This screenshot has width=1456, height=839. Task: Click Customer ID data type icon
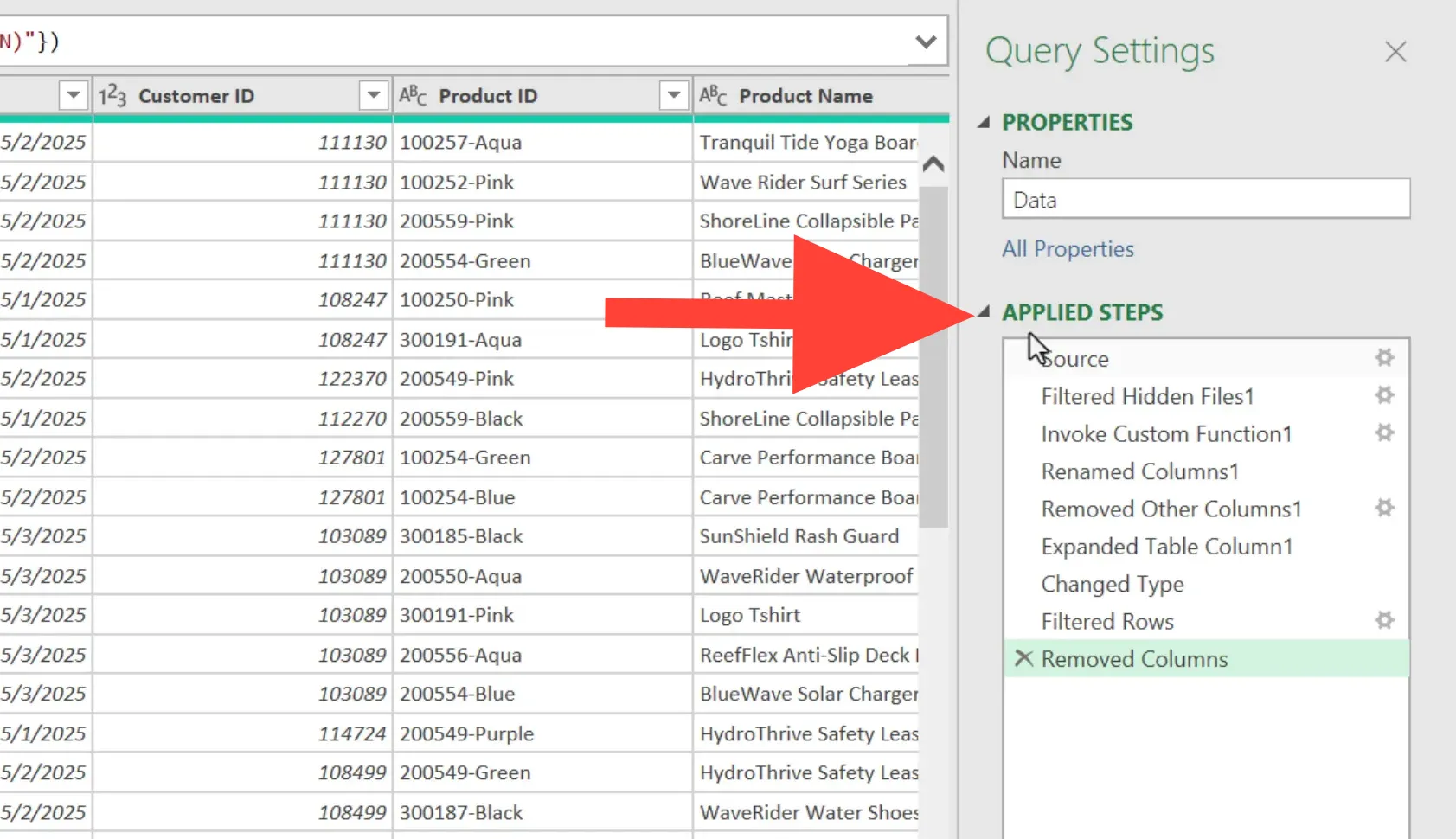[x=112, y=95]
